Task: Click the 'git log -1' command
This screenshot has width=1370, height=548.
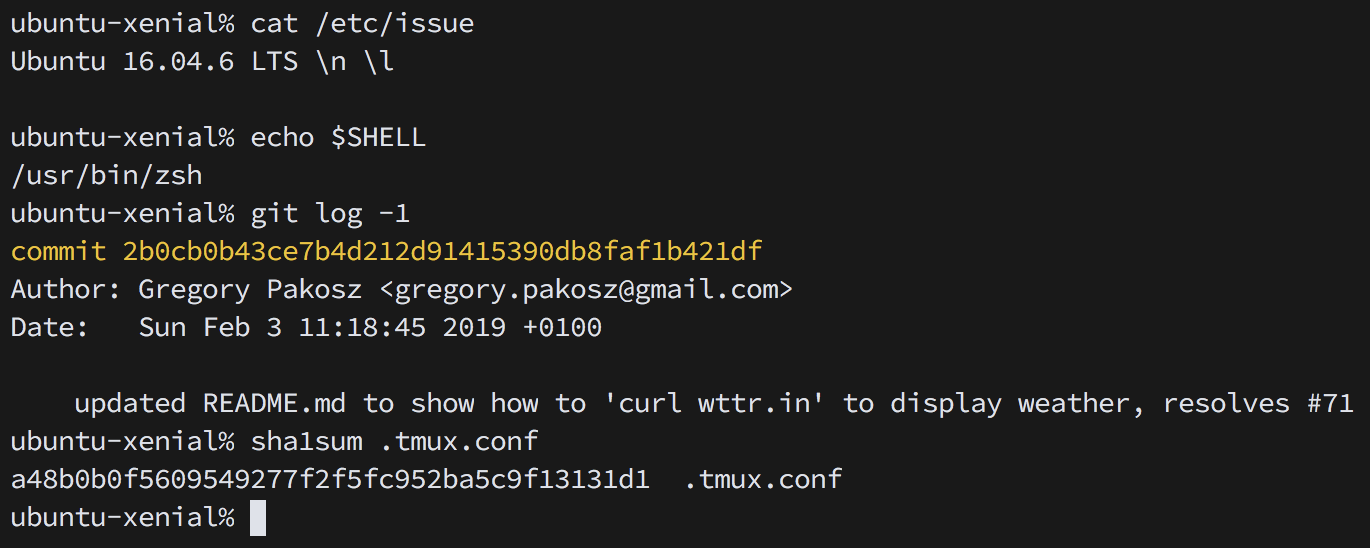Action: [330, 213]
